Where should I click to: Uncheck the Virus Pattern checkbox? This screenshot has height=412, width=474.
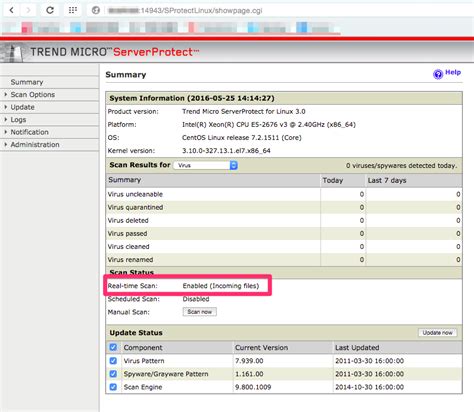[113, 361]
